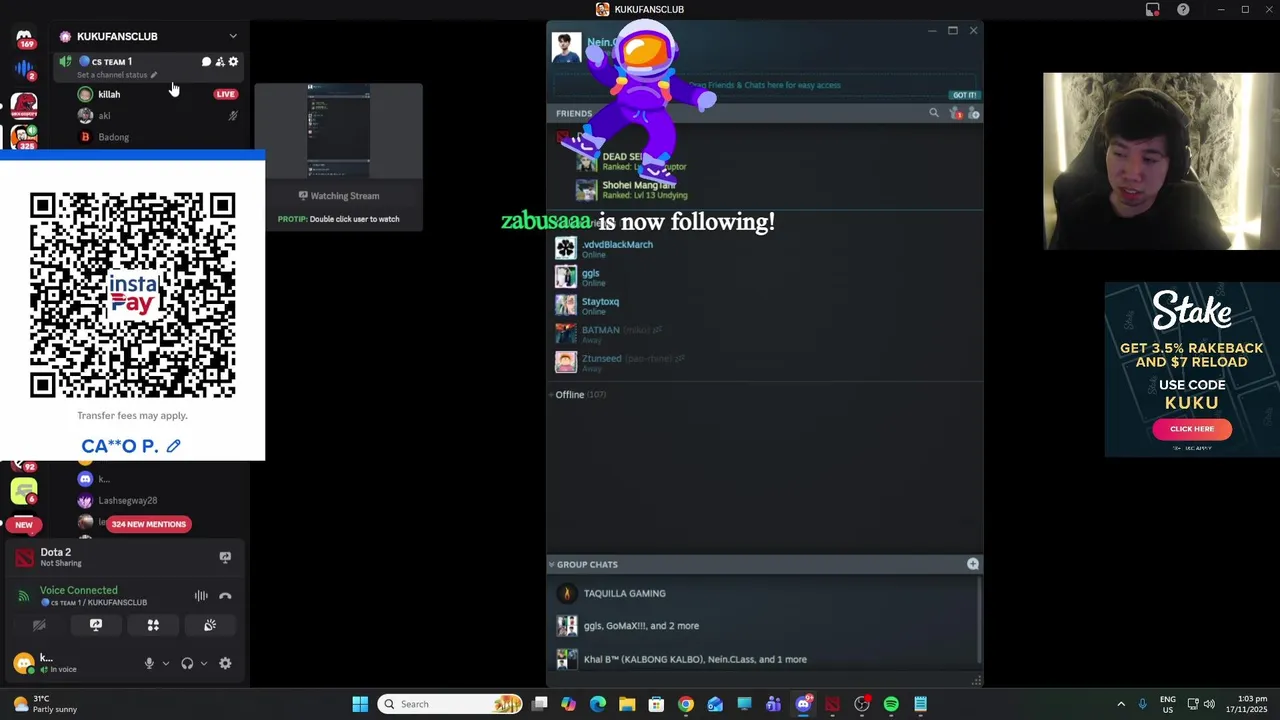Select friend Staytoxq

(x=600, y=301)
